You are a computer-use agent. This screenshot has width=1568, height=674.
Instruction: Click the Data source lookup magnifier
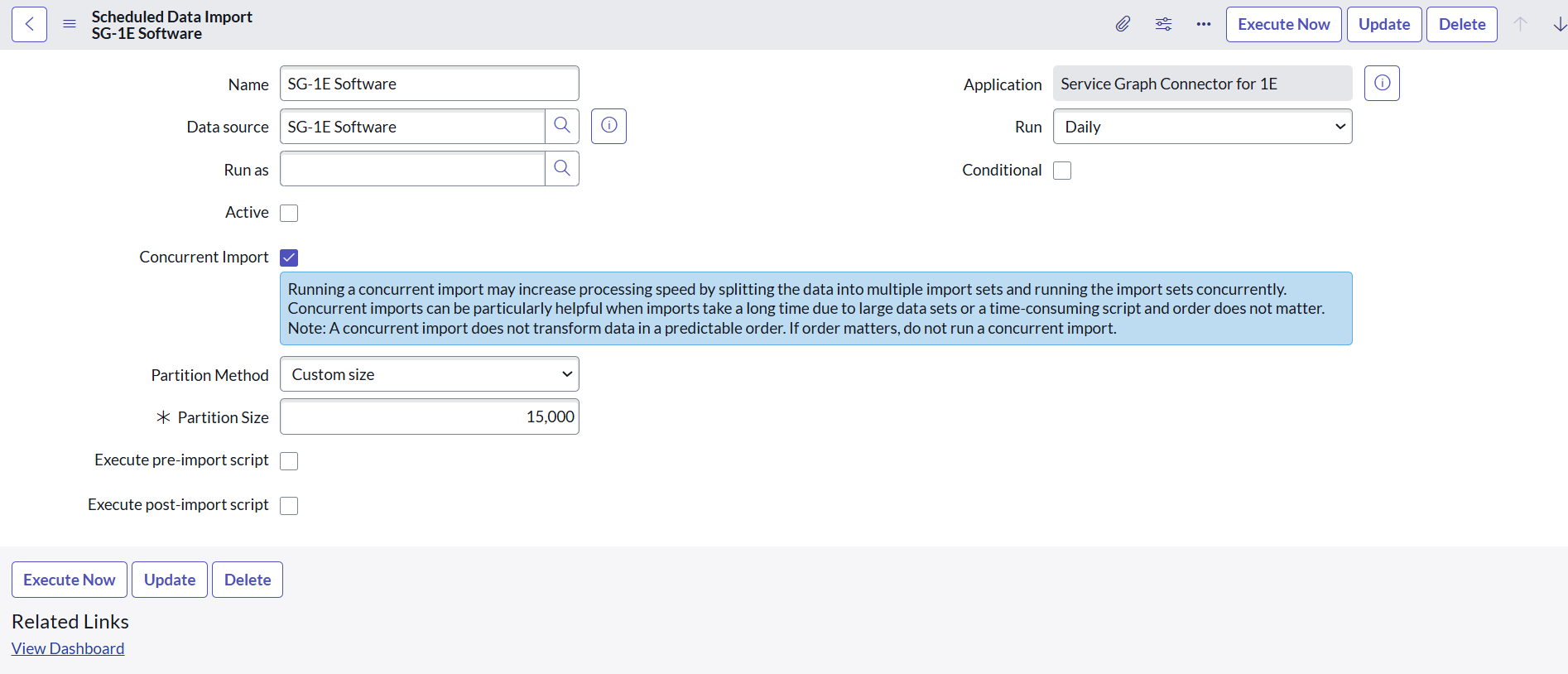562,126
